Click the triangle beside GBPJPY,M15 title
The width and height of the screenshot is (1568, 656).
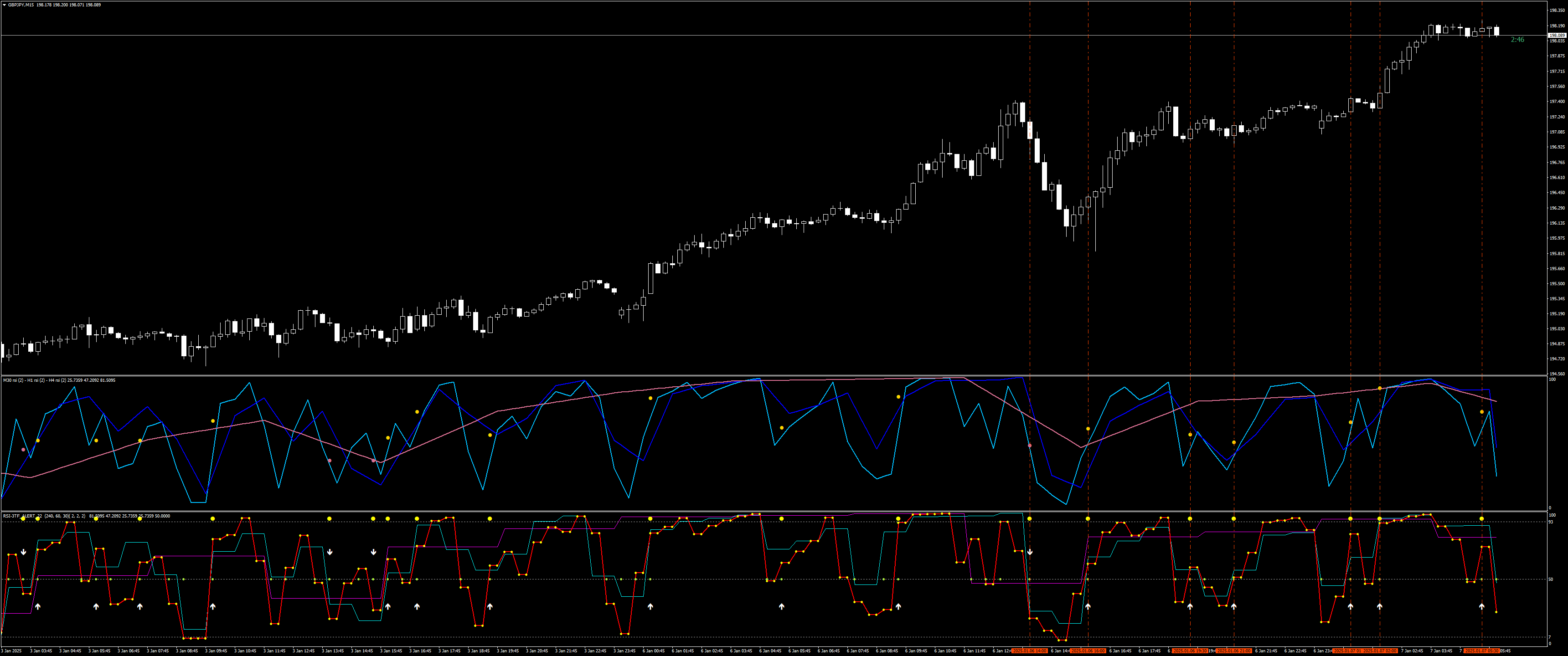pyautogui.click(x=4, y=5)
